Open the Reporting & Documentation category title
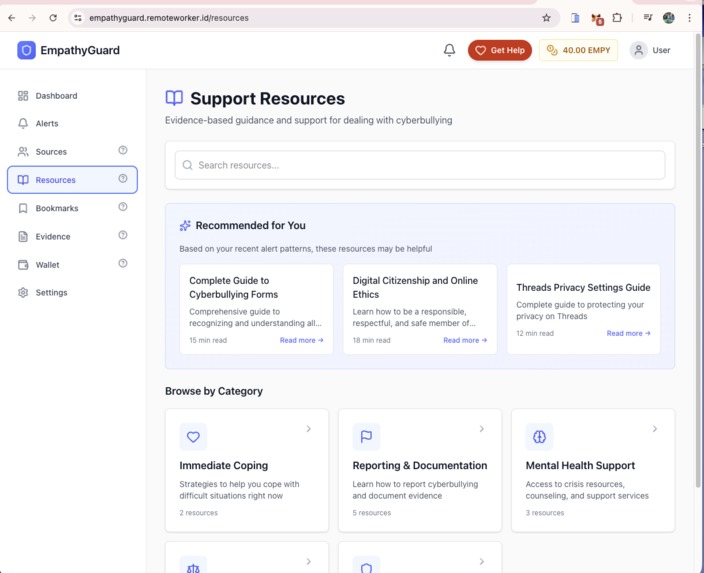The width and height of the screenshot is (704, 573). tap(419, 466)
